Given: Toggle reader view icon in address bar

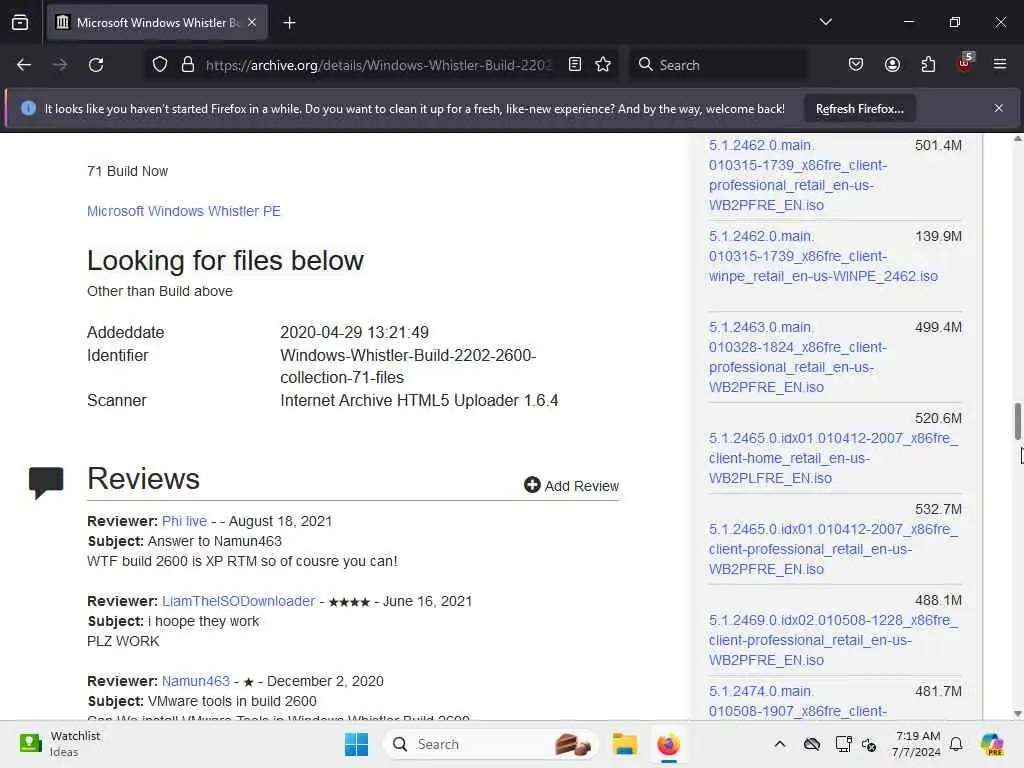Looking at the screenshot, I should tap(575, 64).
